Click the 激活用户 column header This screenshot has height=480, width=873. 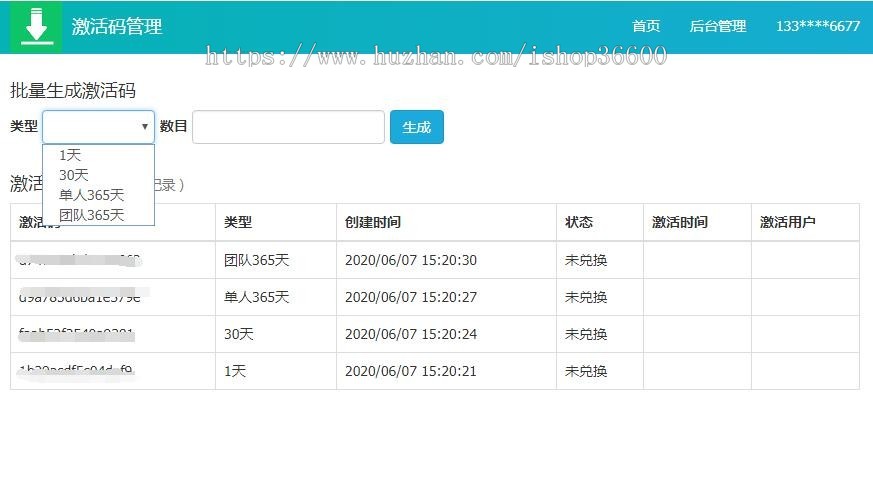(x=788, y=222)
